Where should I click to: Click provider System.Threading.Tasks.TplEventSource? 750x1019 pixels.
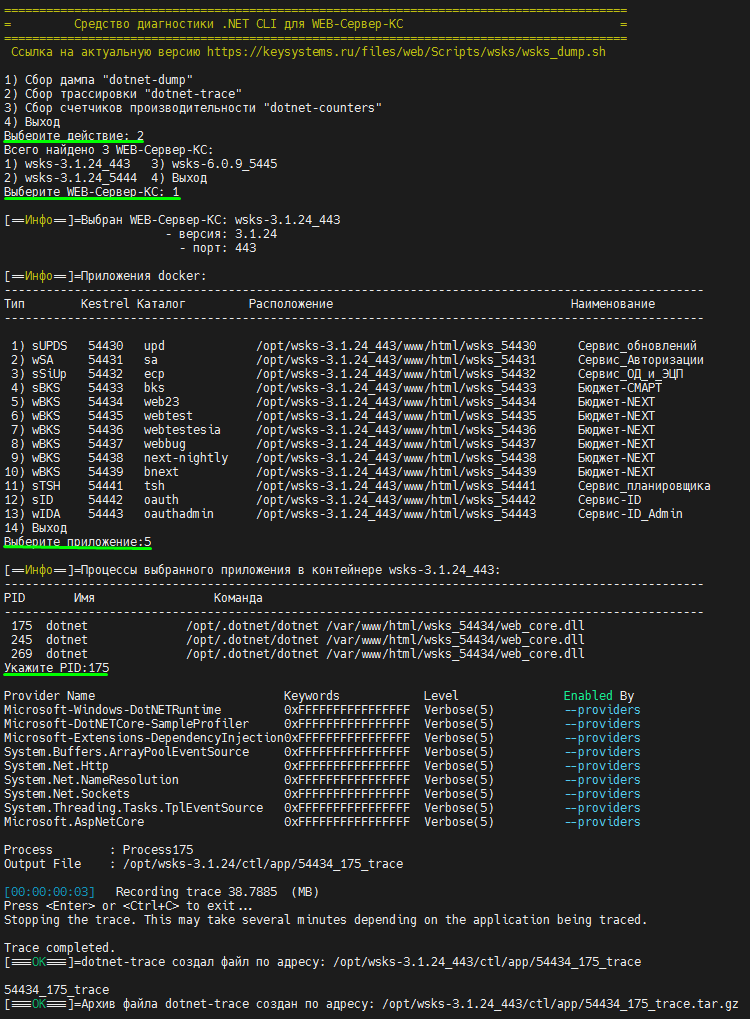click(x=133, y=808)
